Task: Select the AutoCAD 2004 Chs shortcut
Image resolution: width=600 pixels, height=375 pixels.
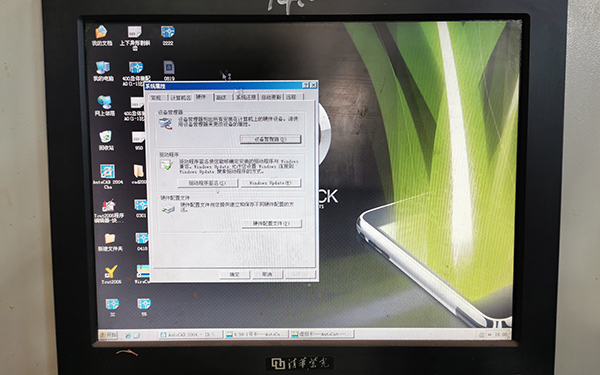Action: 108,177
